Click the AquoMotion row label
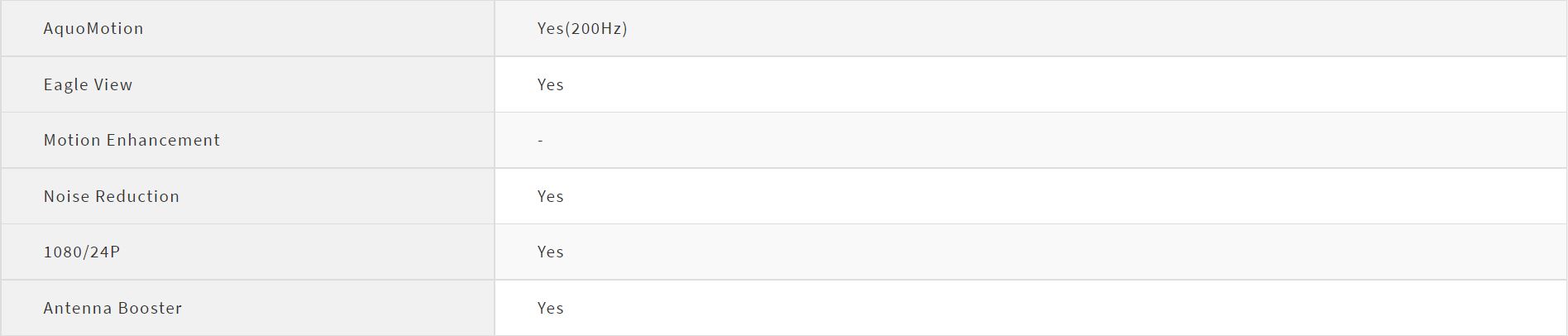1568x336 pixels. [x=93, y=28]
